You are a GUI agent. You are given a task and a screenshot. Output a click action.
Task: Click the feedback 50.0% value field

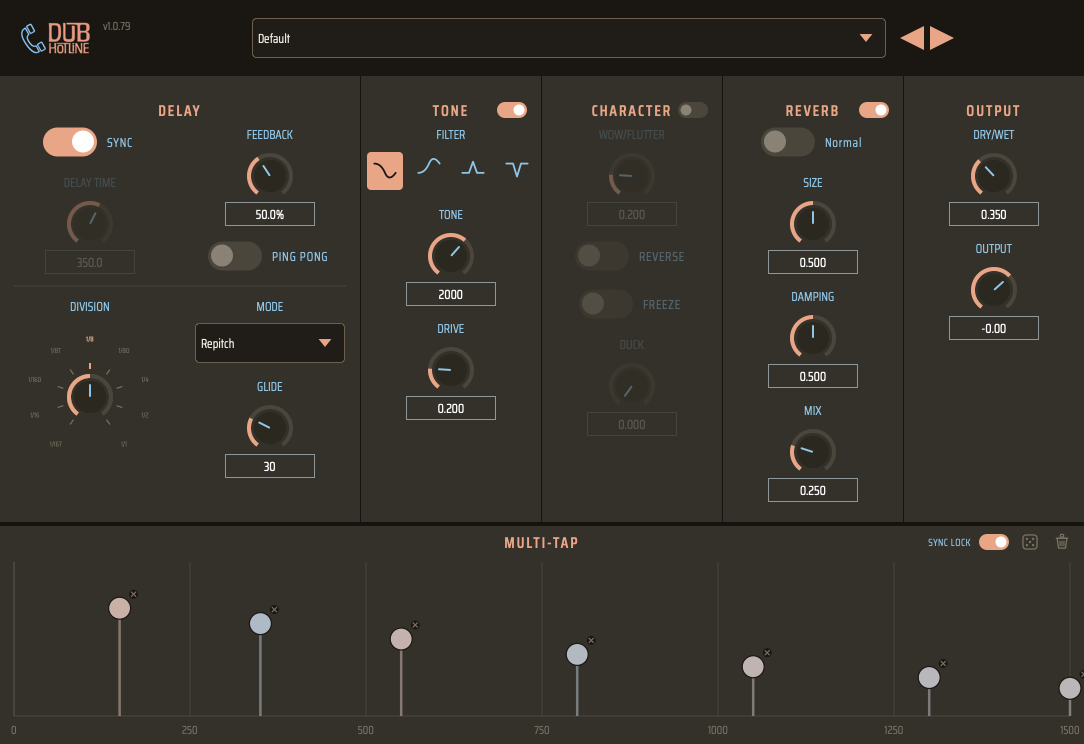tap(270, 214)
